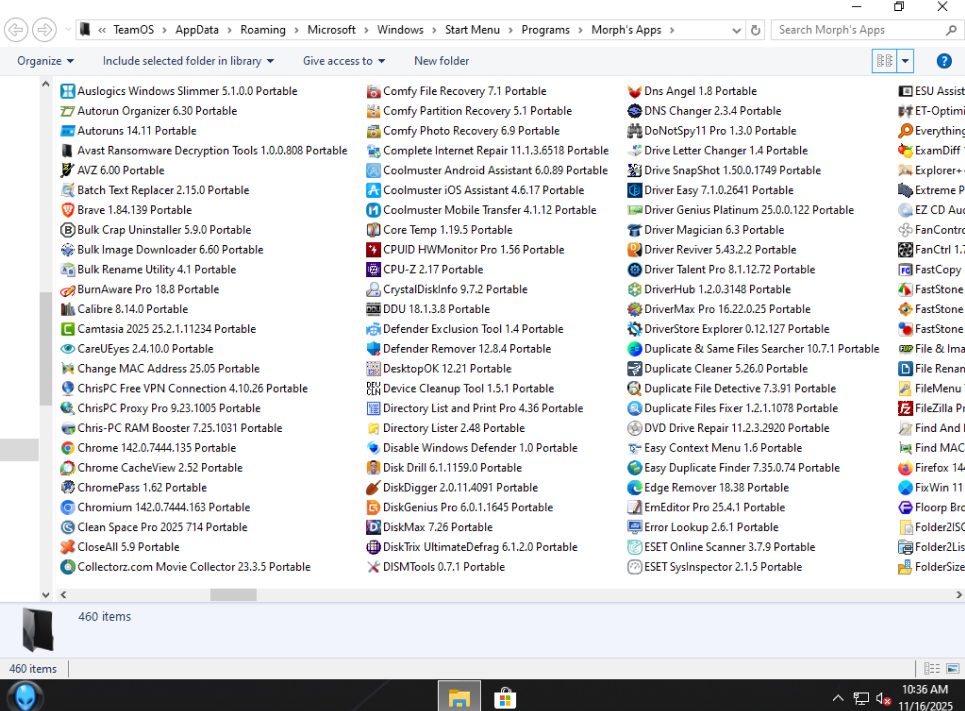
Task: Expand the view options dropdown arrow
Action: point(906,61)
